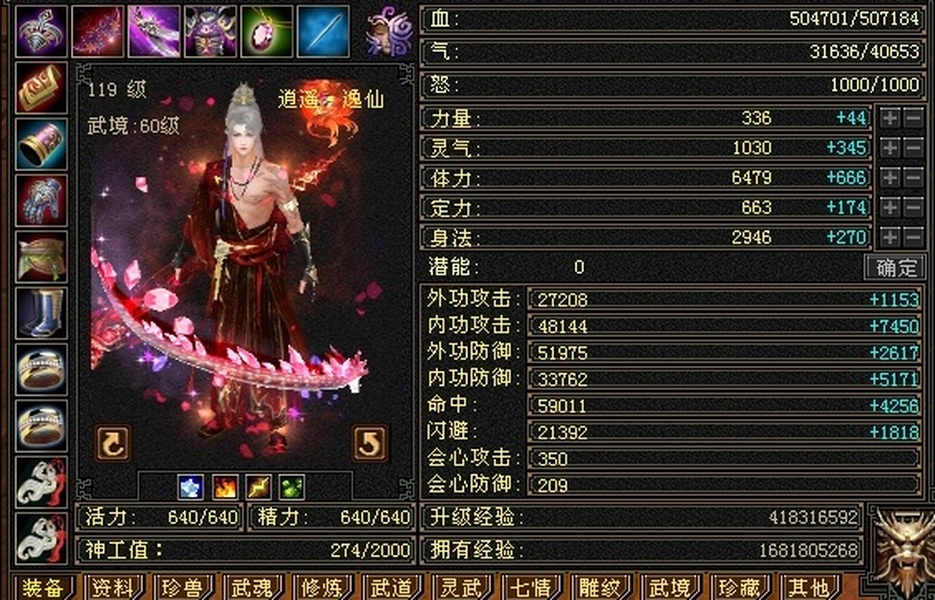Image resolution: width=935 pixels, height=600 pixels.
Task: Increase 体力 with its plus button
Action: click(x=890, y=177)
